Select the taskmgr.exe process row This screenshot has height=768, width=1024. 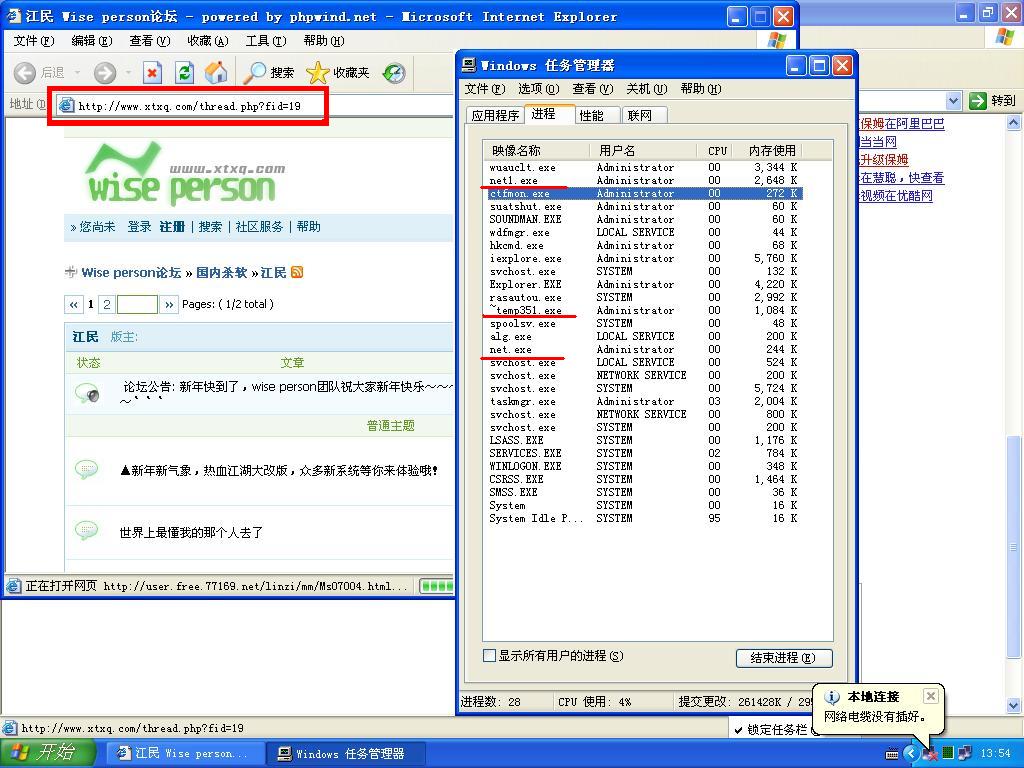pos(643,402)
